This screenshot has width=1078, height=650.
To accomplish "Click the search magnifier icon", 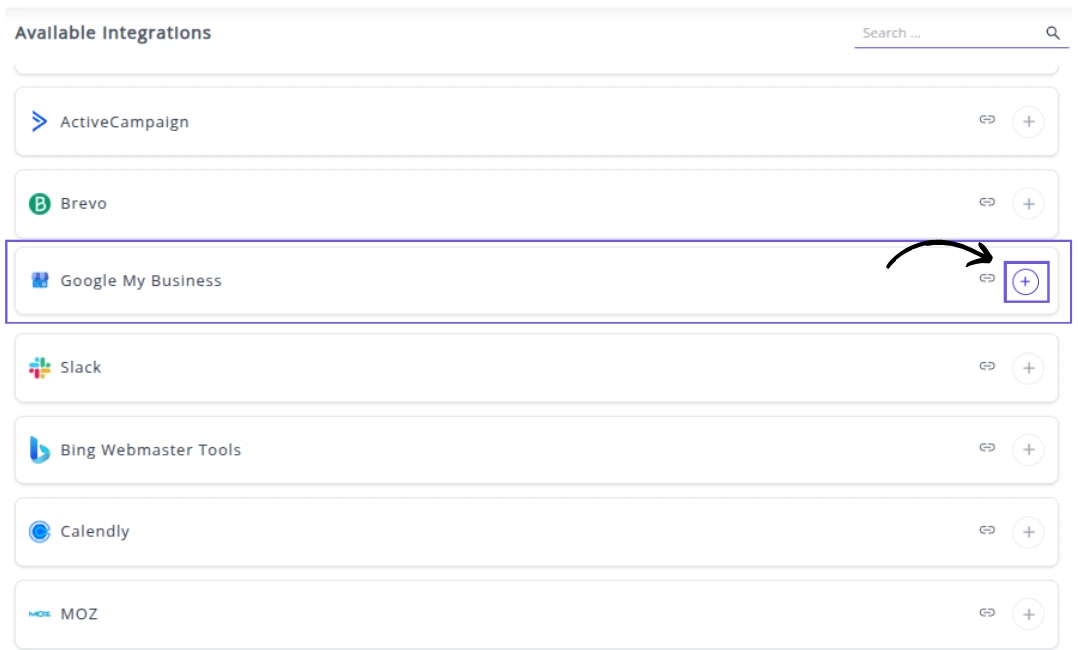I will coord(1053,33).
